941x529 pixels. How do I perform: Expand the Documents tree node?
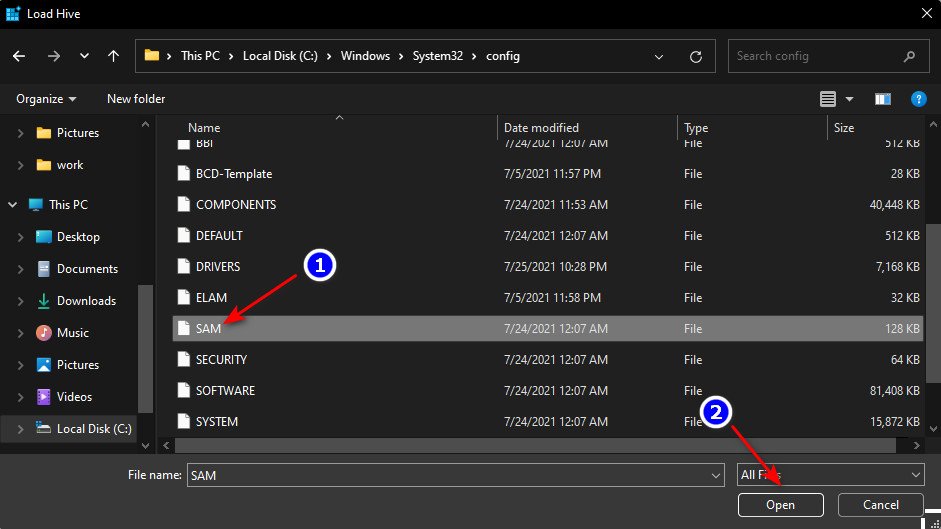tap(21, 269)
